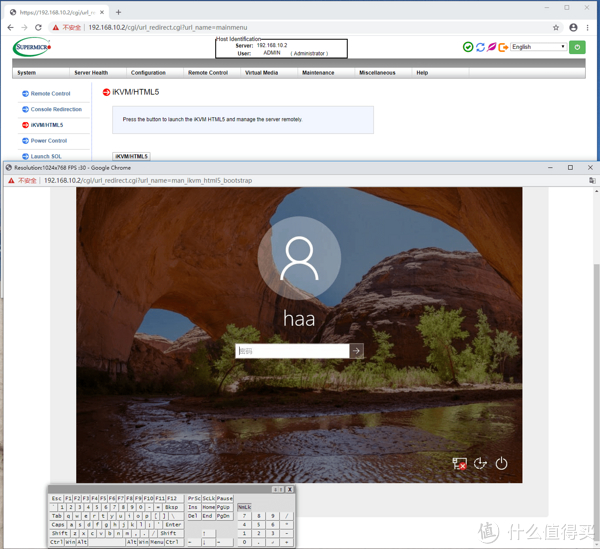Open a new Chrome tab
The width and height of the screenshot is (600, 549).
(118, 12)
